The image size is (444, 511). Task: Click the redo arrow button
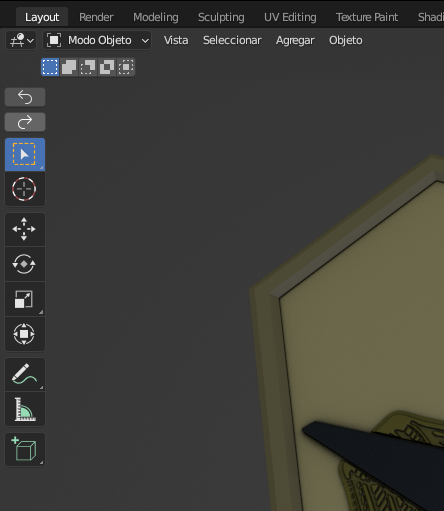click(x=25, y=122)
